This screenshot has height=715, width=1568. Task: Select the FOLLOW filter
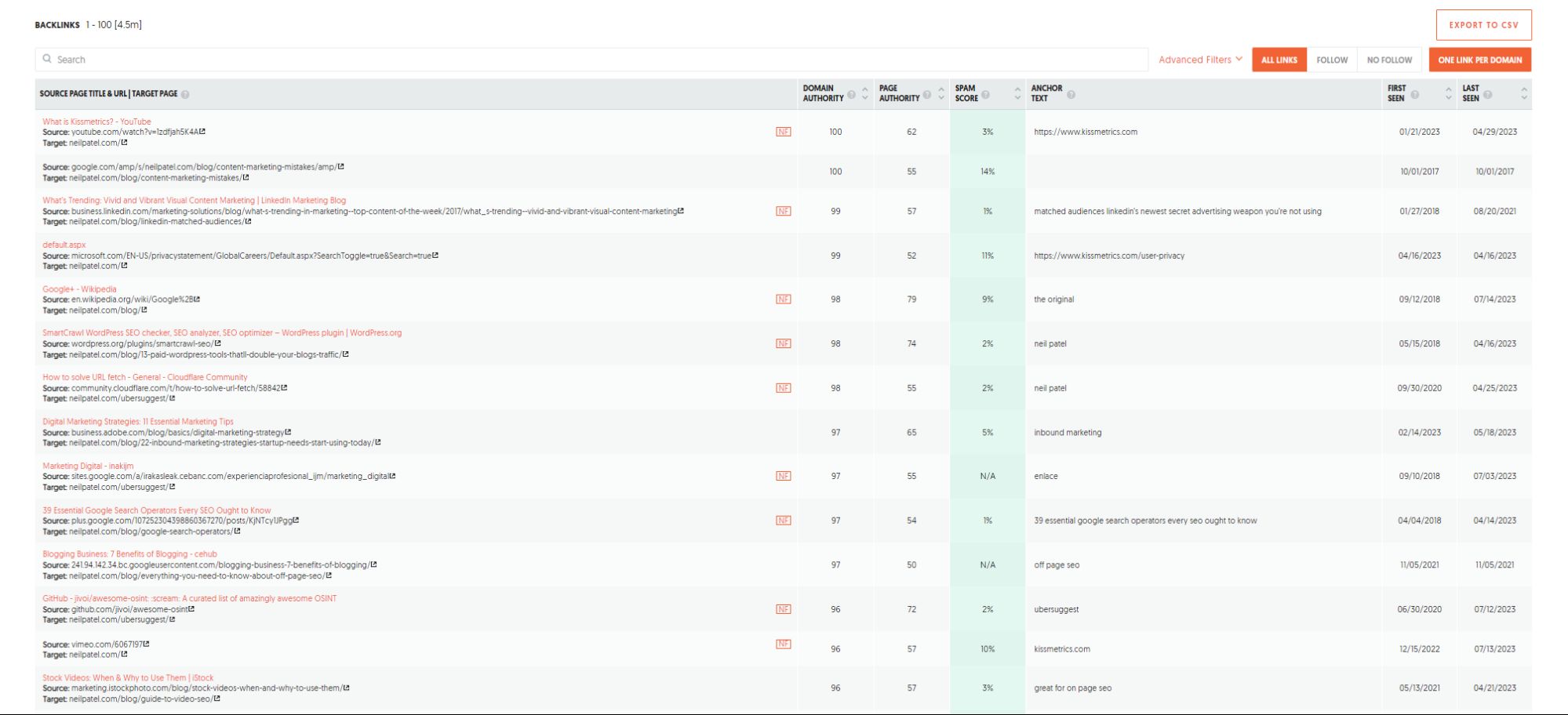(x=1332, y=60)
